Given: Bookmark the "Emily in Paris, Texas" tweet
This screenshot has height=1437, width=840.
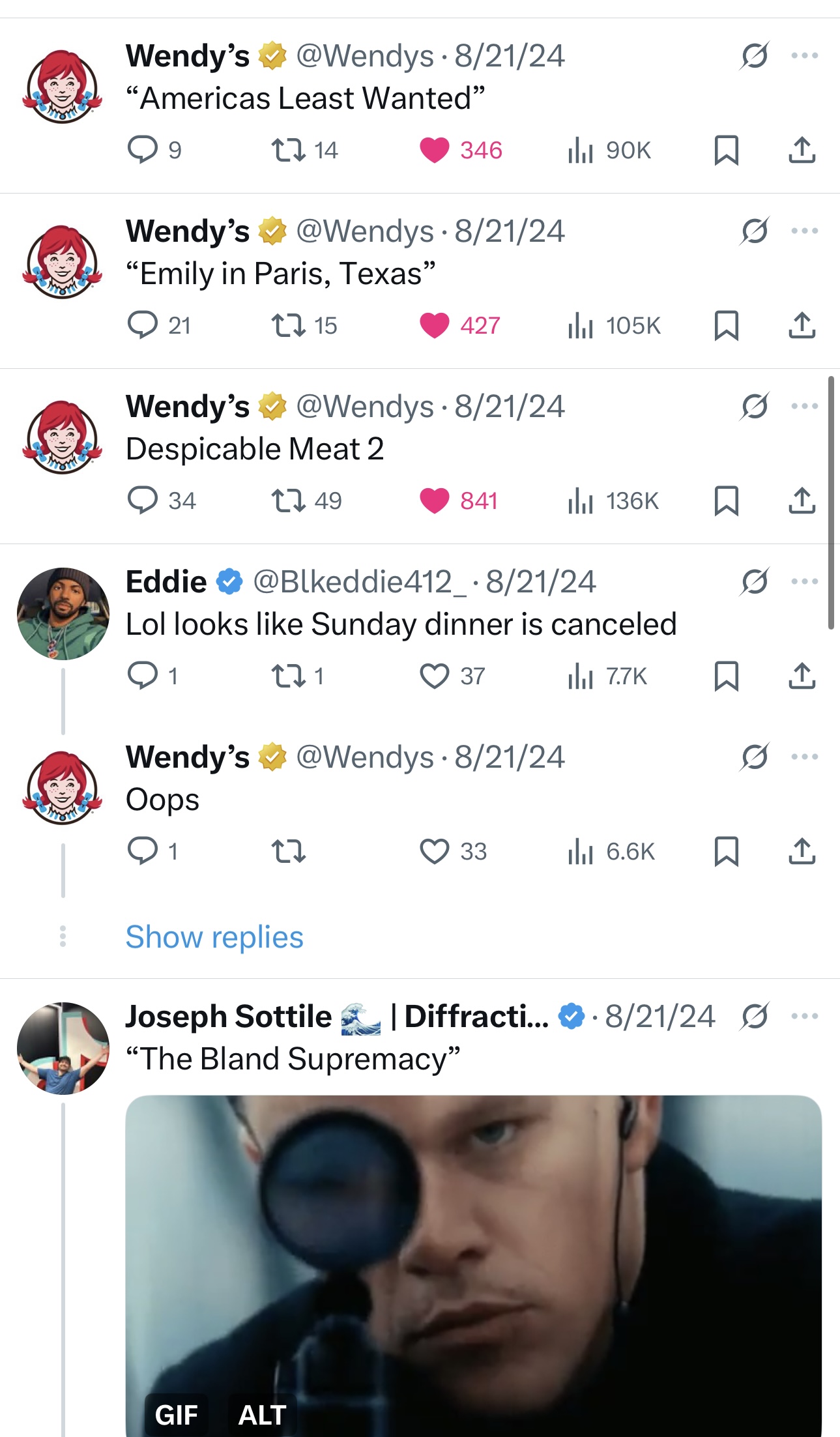Looking at the screenshot, I should [726, 325].
